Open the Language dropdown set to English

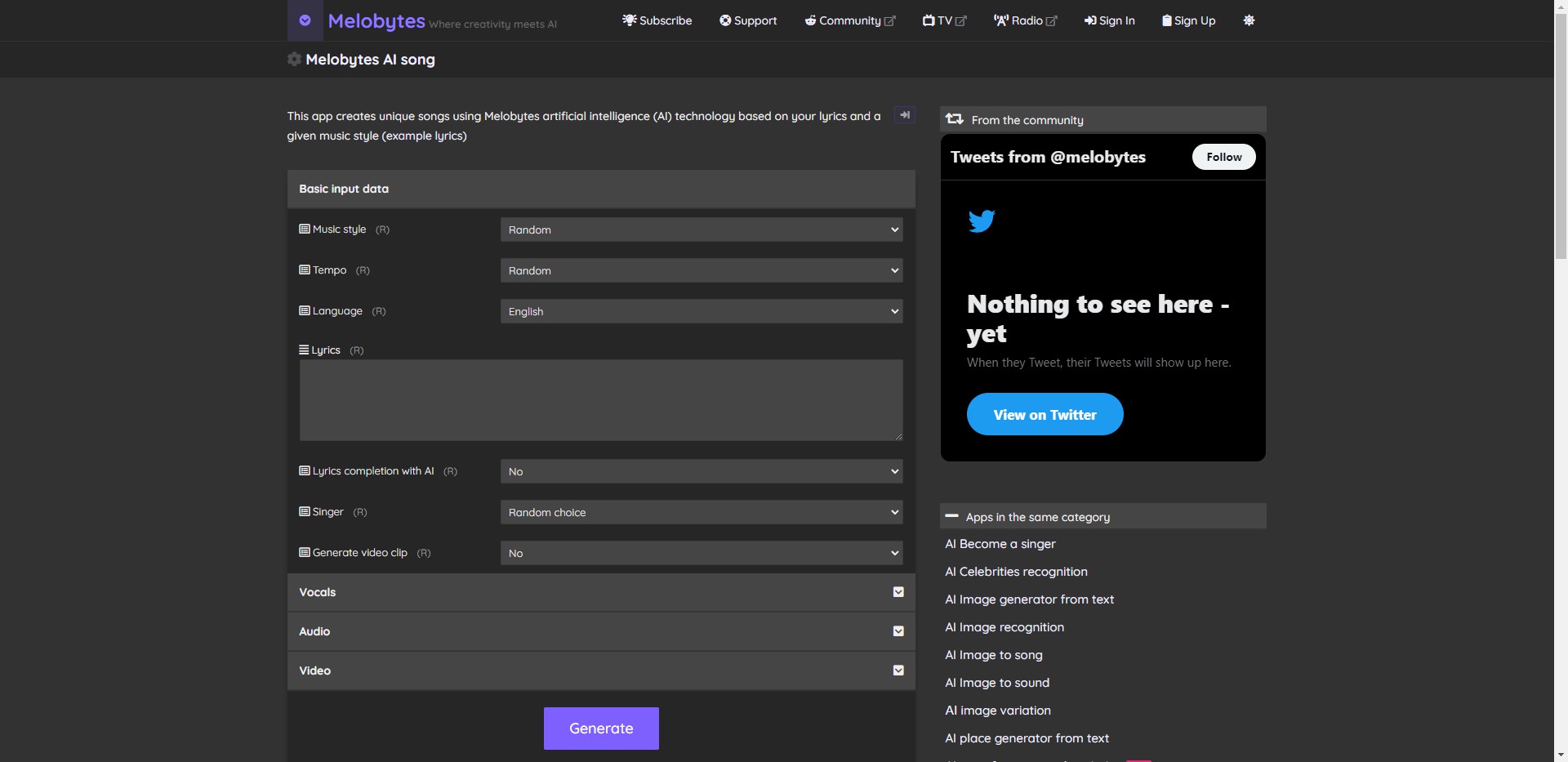tap(701, 311)
